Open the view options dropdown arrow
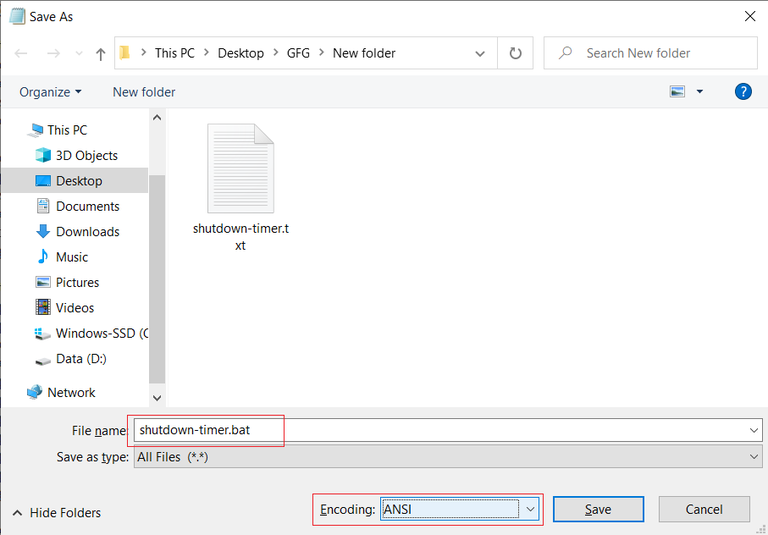Viewport: 768px width, 535px height. (700, 92)
